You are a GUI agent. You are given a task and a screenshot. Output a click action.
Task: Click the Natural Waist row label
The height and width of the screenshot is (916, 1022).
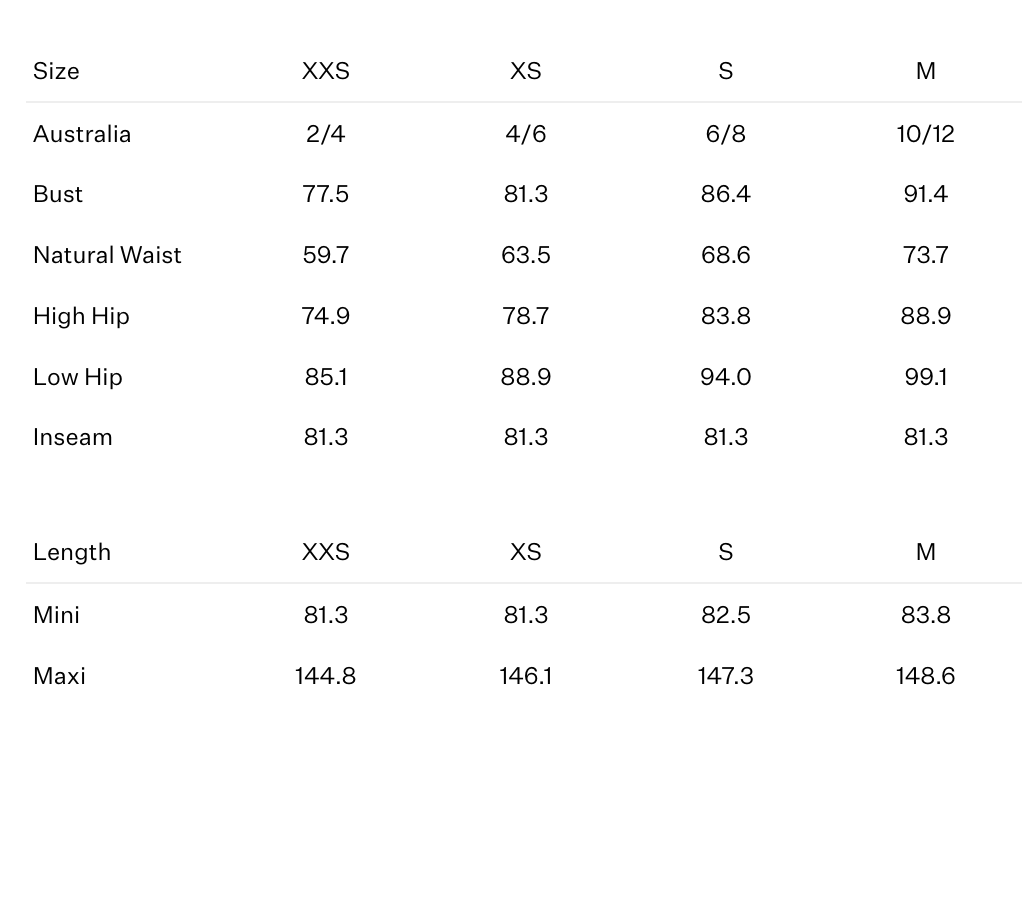(107, 255)
